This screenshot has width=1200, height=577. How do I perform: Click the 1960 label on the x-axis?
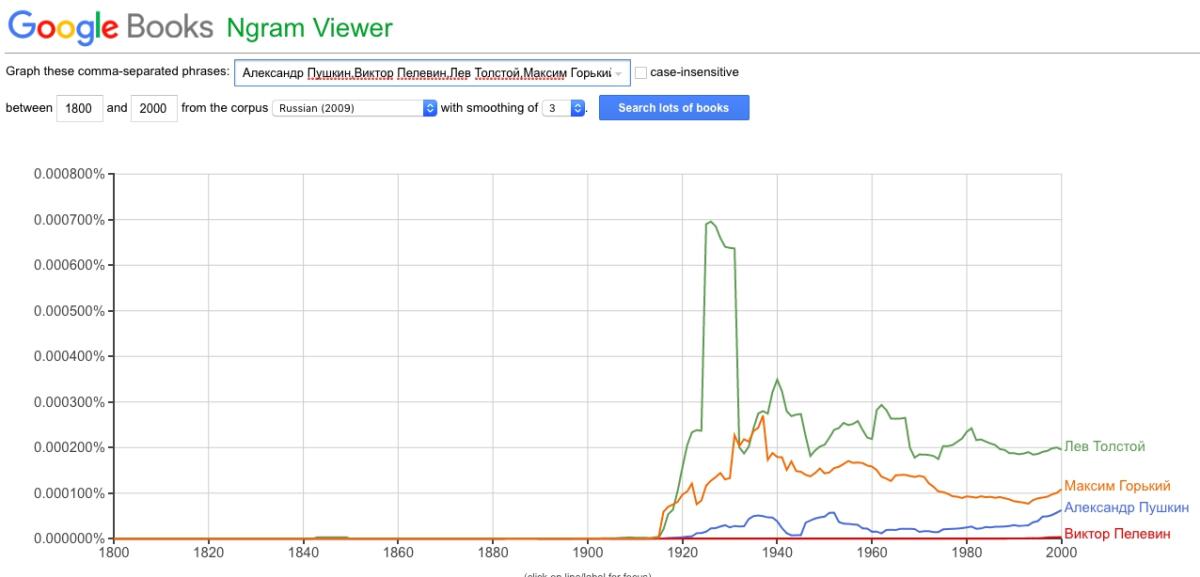coord(872,550)
